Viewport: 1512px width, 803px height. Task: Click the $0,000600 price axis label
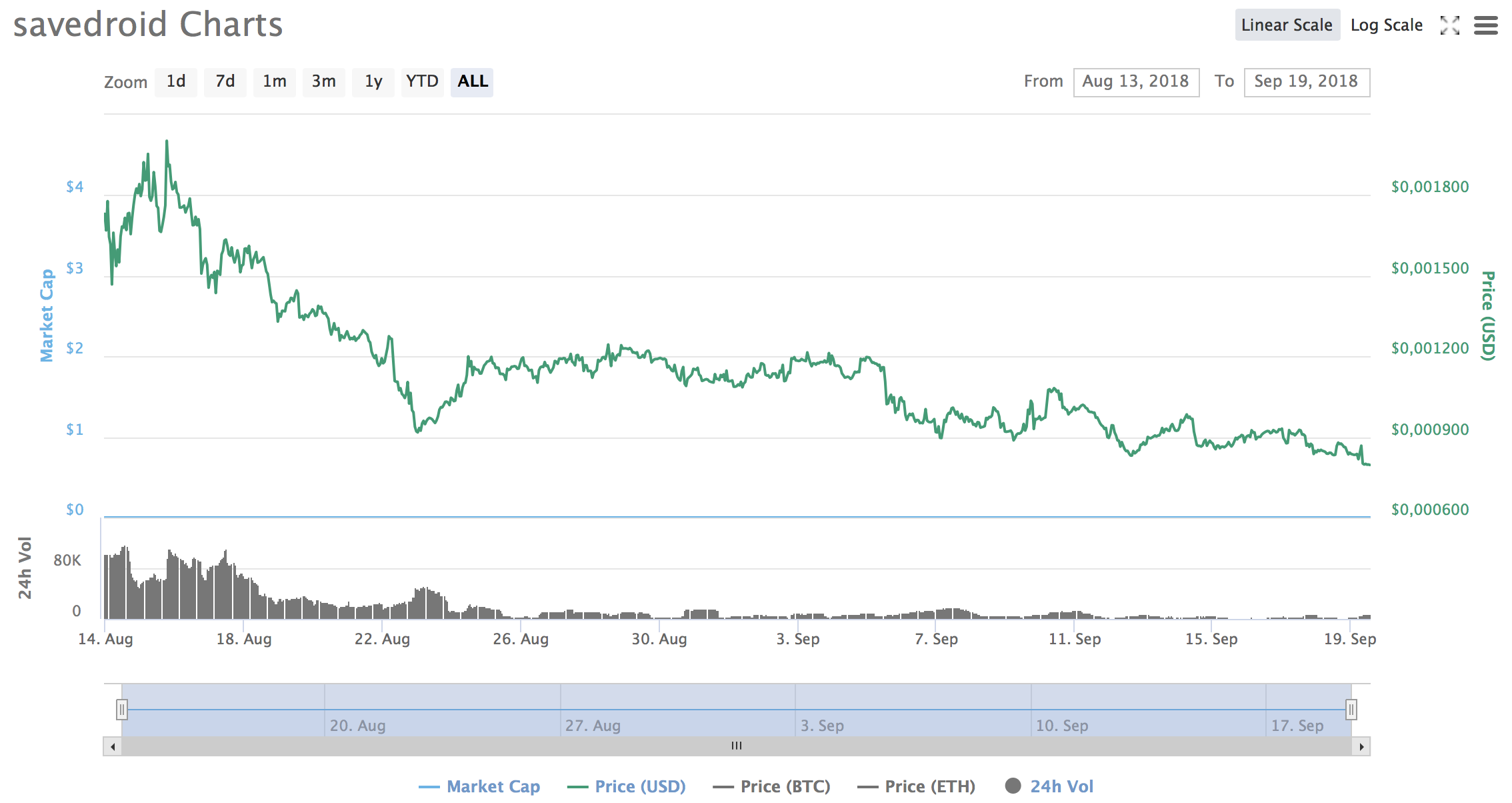tap(1430, 510)
